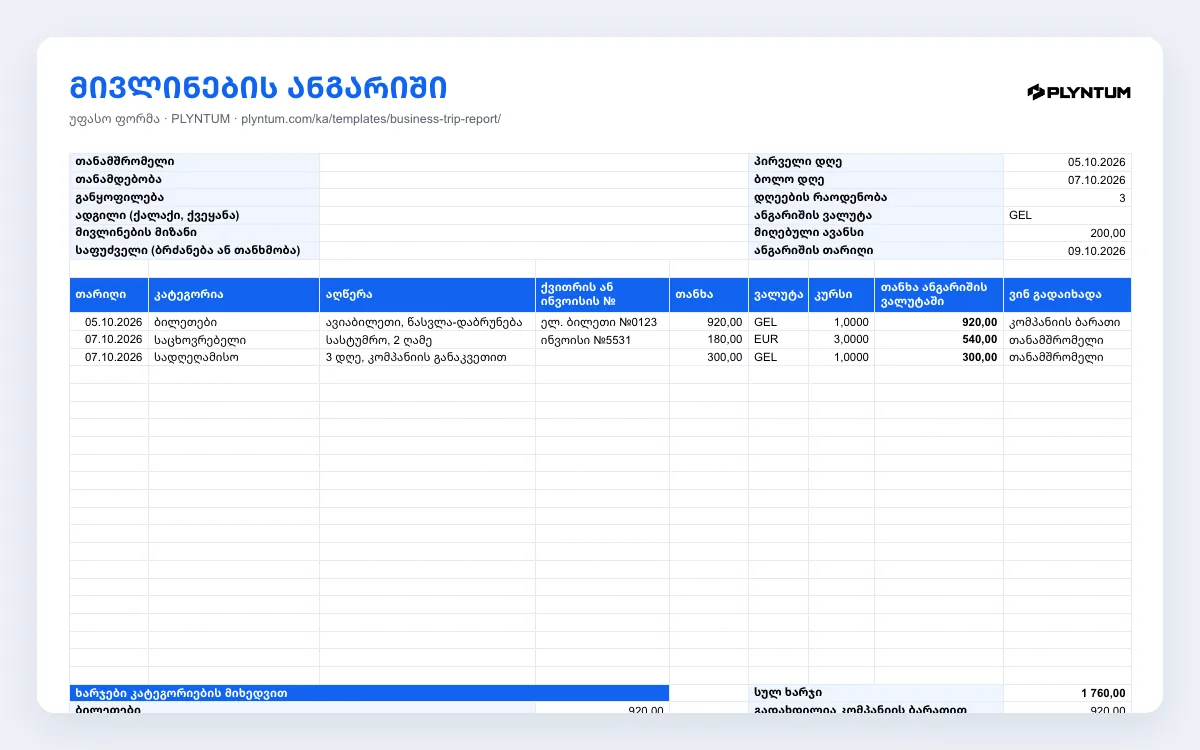Viewport: 1200px width, 750px height.
Task: Click the PLYNTUM logo in the header
Action: point(1079,92)
